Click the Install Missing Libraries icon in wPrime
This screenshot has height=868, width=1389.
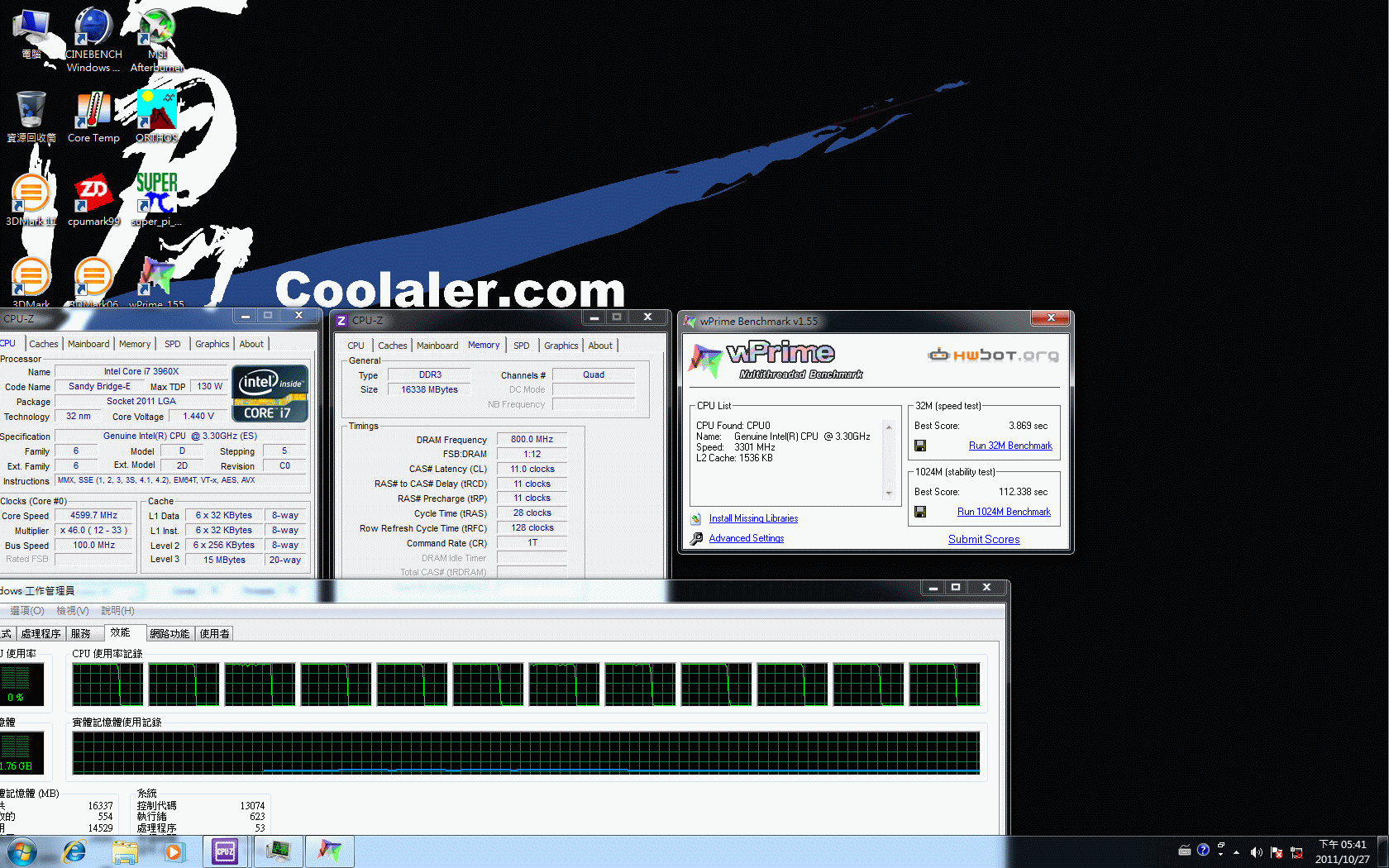coord(696,518)
